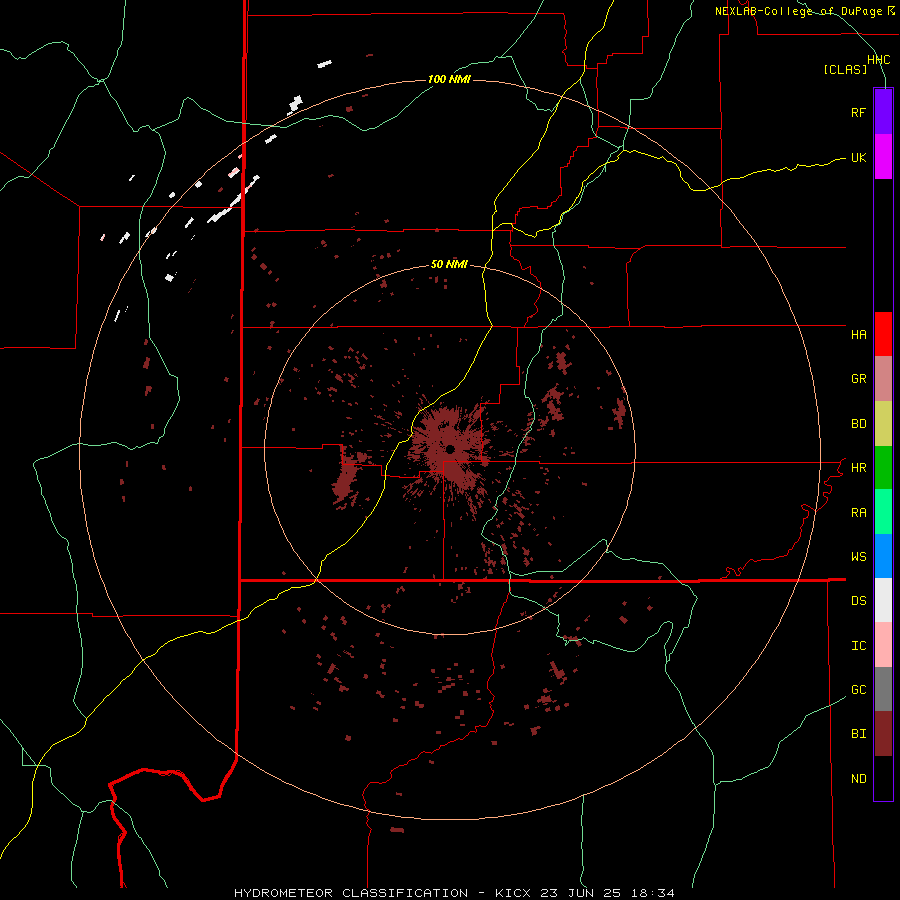The image size is (900, 900).
Task: Click the BI brown legend swatch
Action: tap(883, 734)
